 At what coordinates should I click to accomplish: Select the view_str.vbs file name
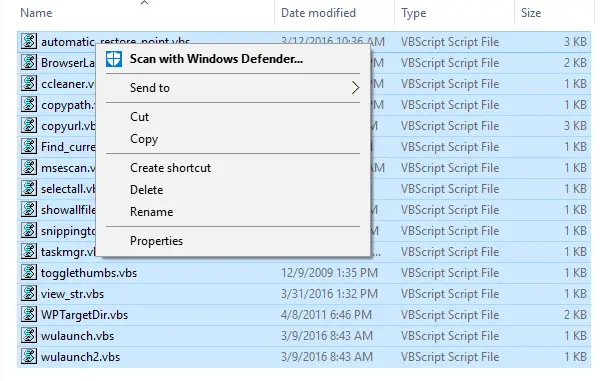click(x=72, y=294)
